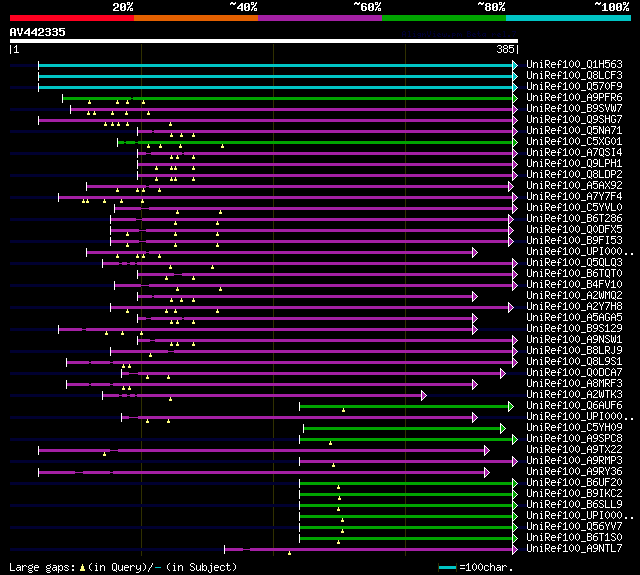
Task: Click the AV442335 query name
Action: click(x=38, y=32)
